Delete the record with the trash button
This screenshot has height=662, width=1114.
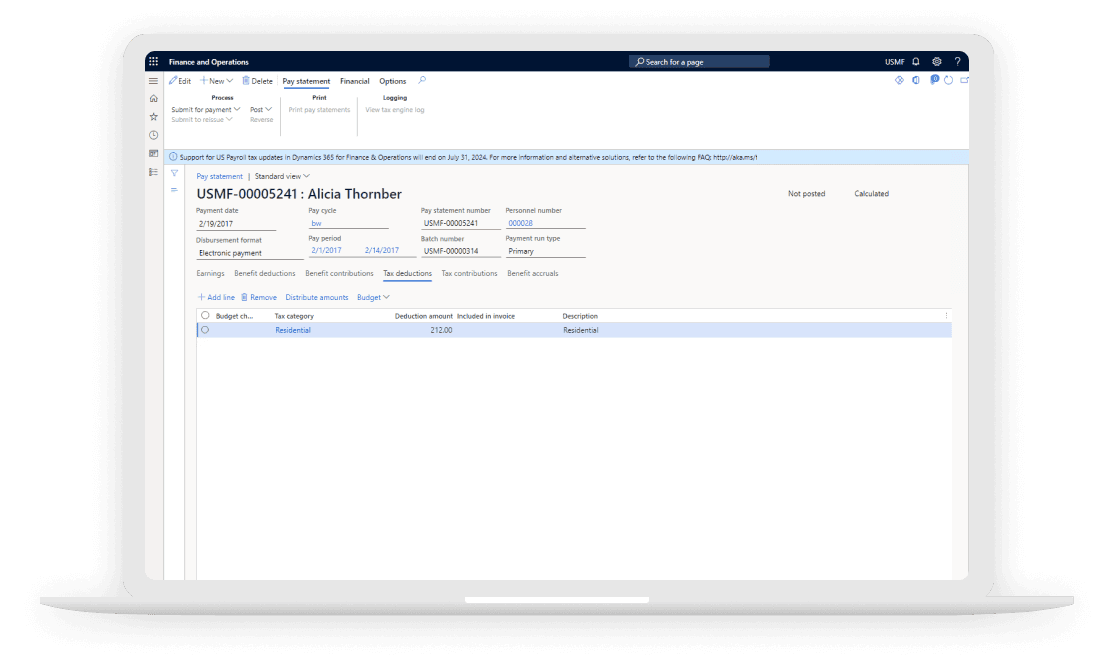tap(257, 81)
